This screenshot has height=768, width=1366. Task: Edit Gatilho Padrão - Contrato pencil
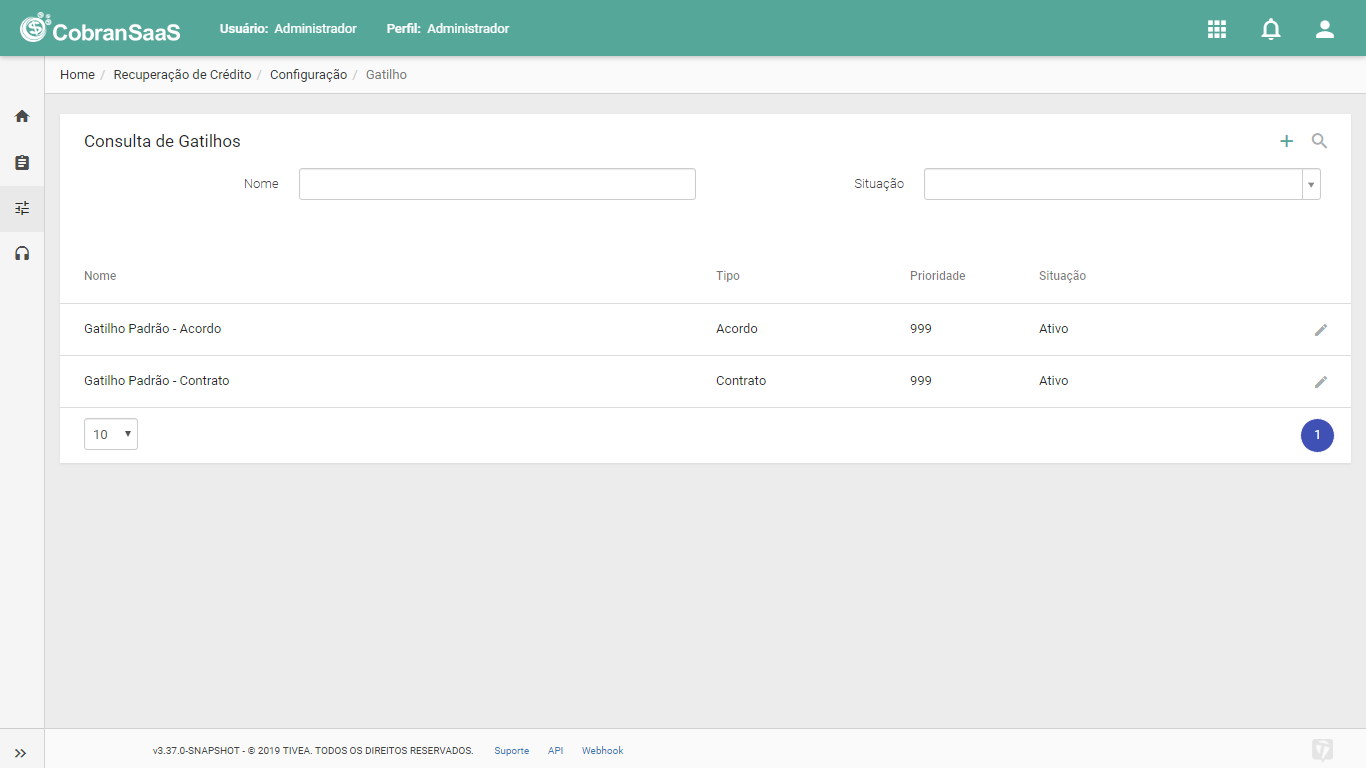(1321, 382)
